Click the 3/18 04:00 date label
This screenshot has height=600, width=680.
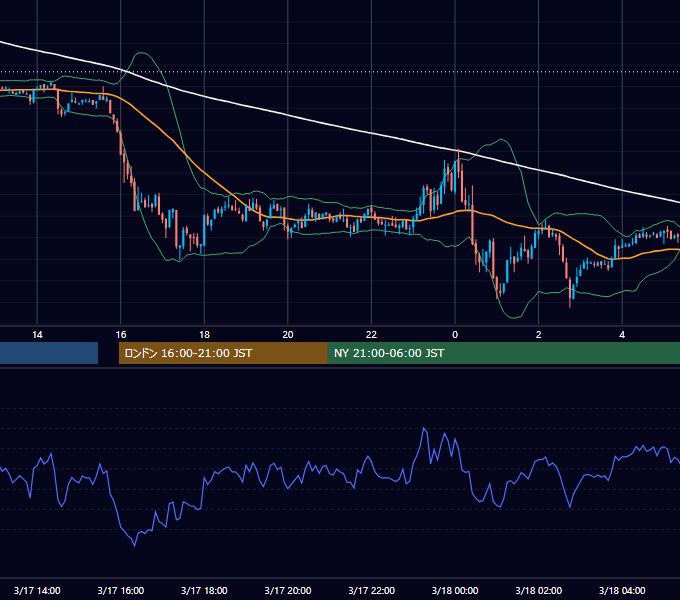[x=622, y=590]
